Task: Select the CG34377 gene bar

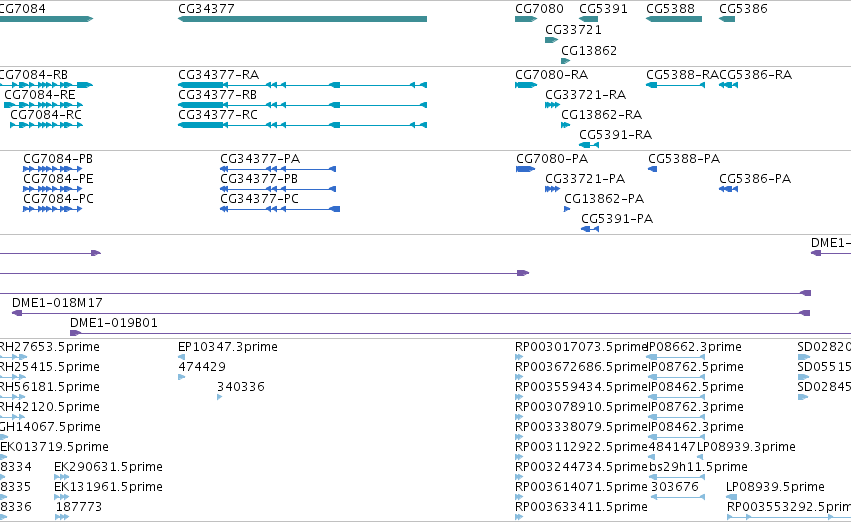Action: point(302,19)
